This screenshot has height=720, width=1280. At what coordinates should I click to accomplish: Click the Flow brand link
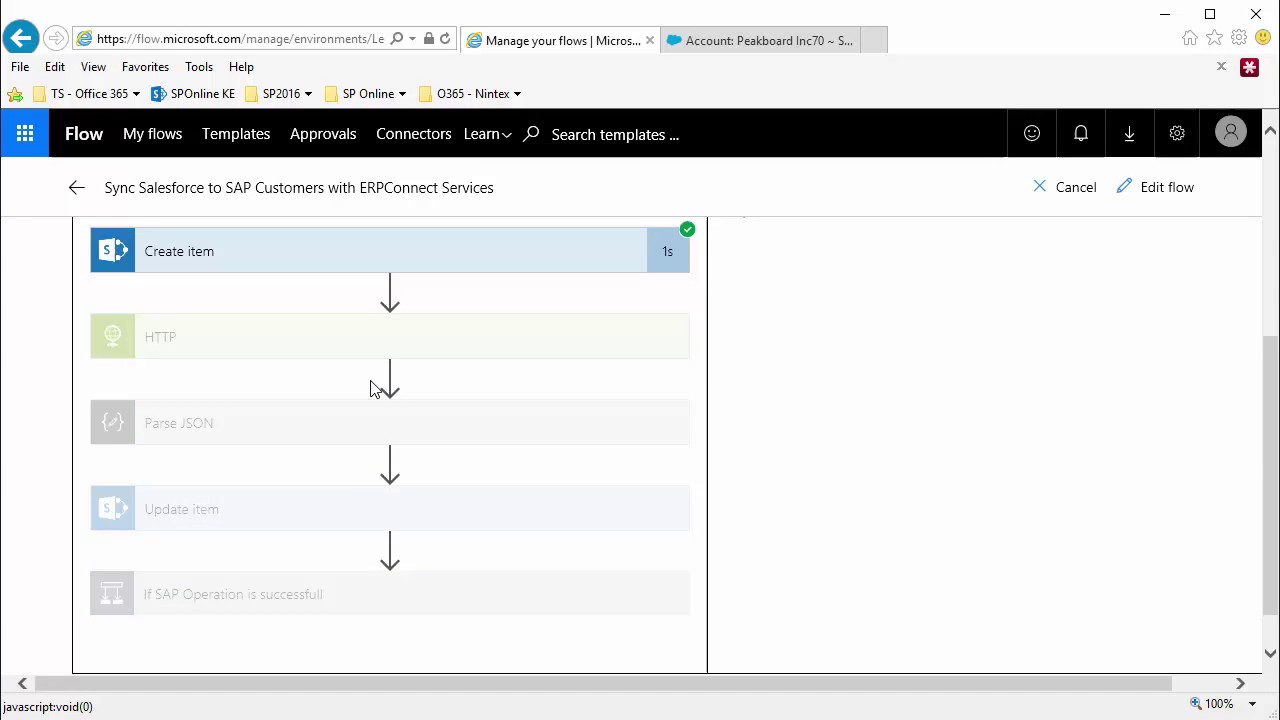tap(84, 134)
